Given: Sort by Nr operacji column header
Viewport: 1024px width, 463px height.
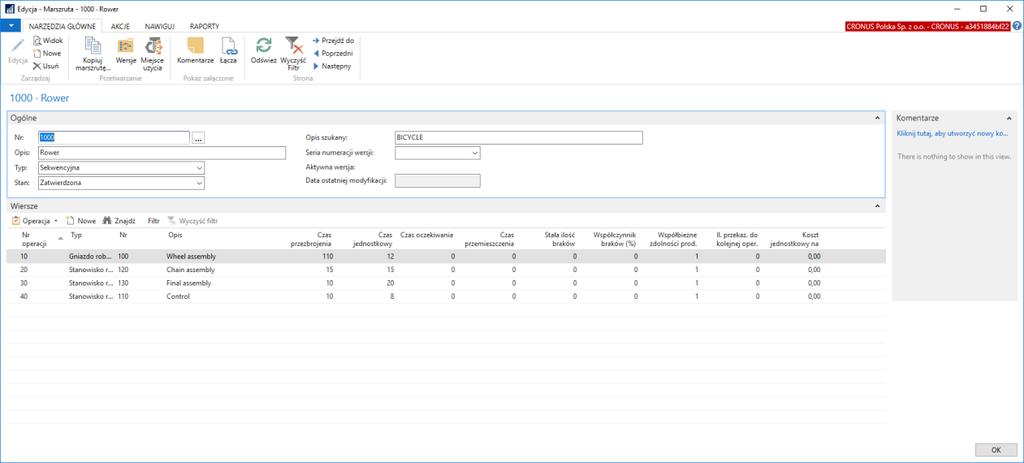Looking at the screenshot, I should [35, 238].
